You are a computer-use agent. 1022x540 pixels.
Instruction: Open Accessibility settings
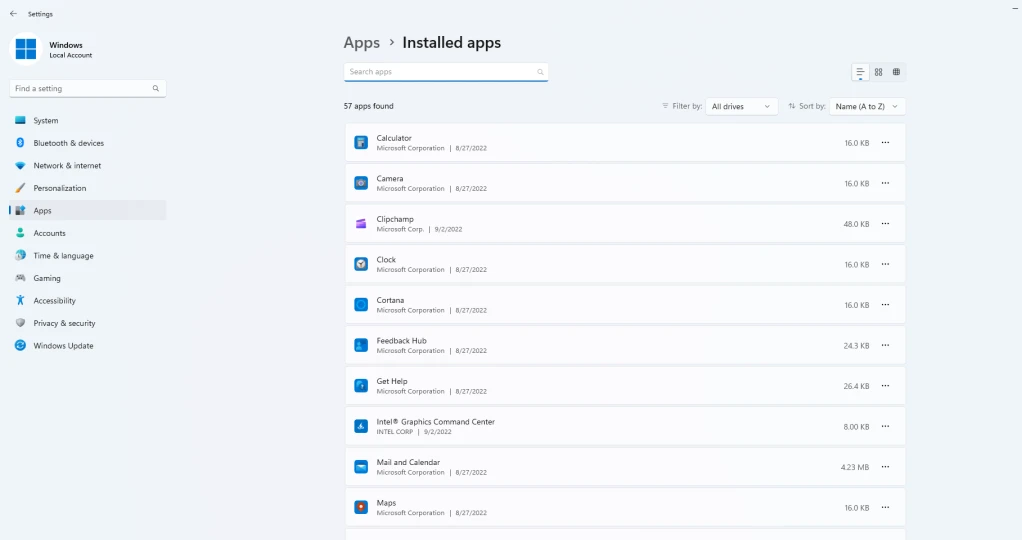[x=88, y=301]
